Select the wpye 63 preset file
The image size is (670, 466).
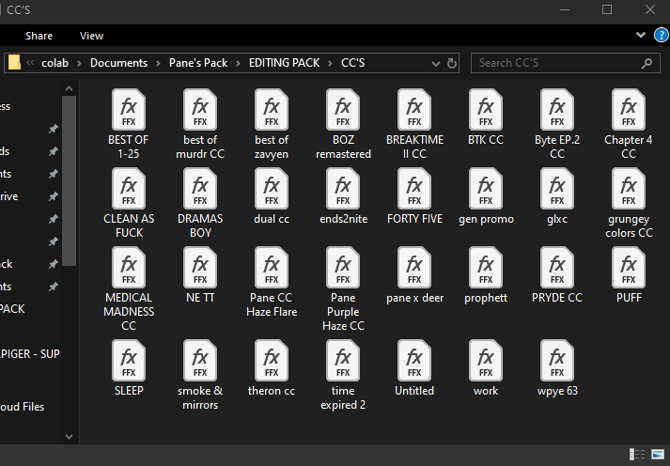pos(557,368)
